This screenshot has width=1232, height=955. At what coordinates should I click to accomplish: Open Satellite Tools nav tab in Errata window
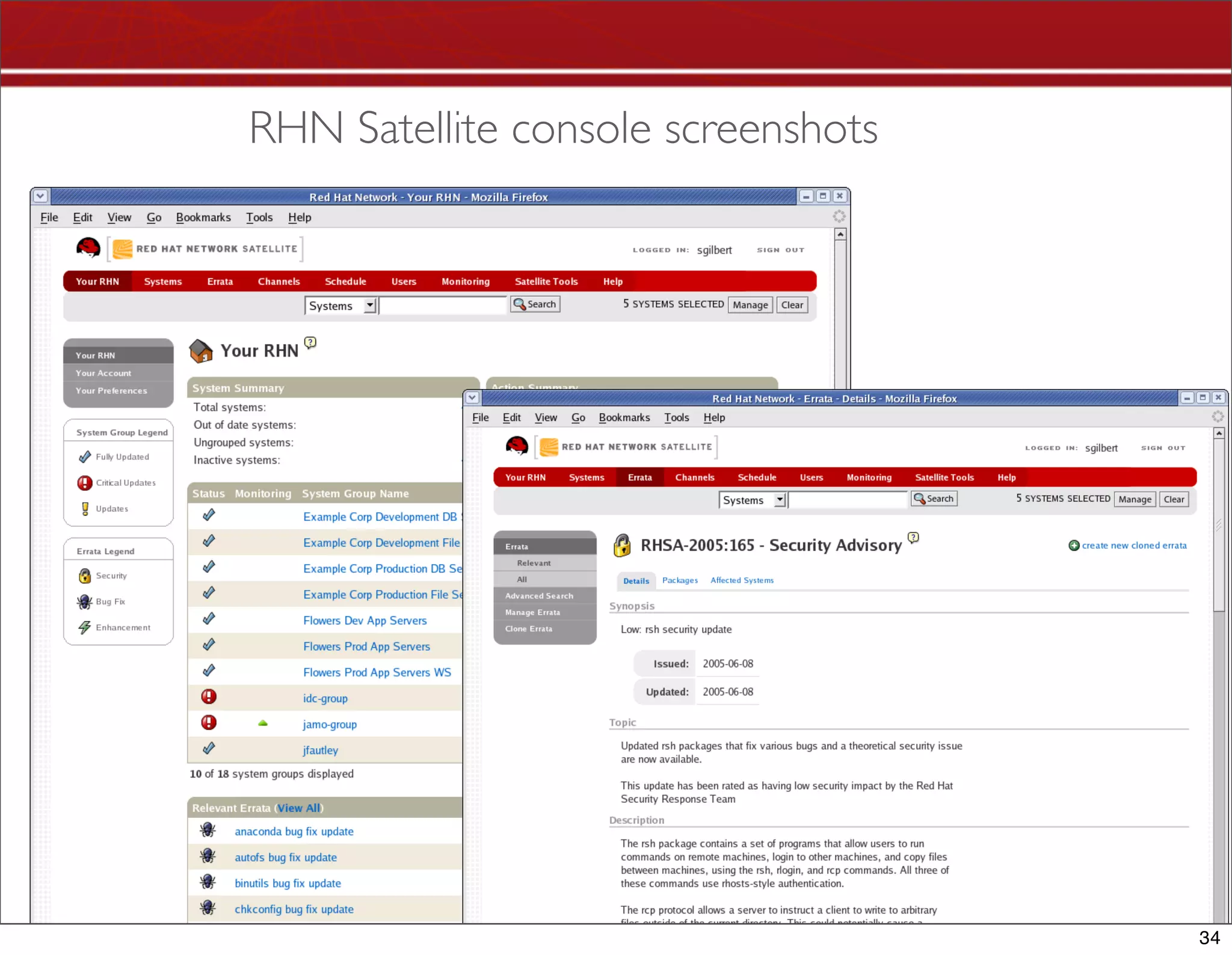(x=944, y=477)
